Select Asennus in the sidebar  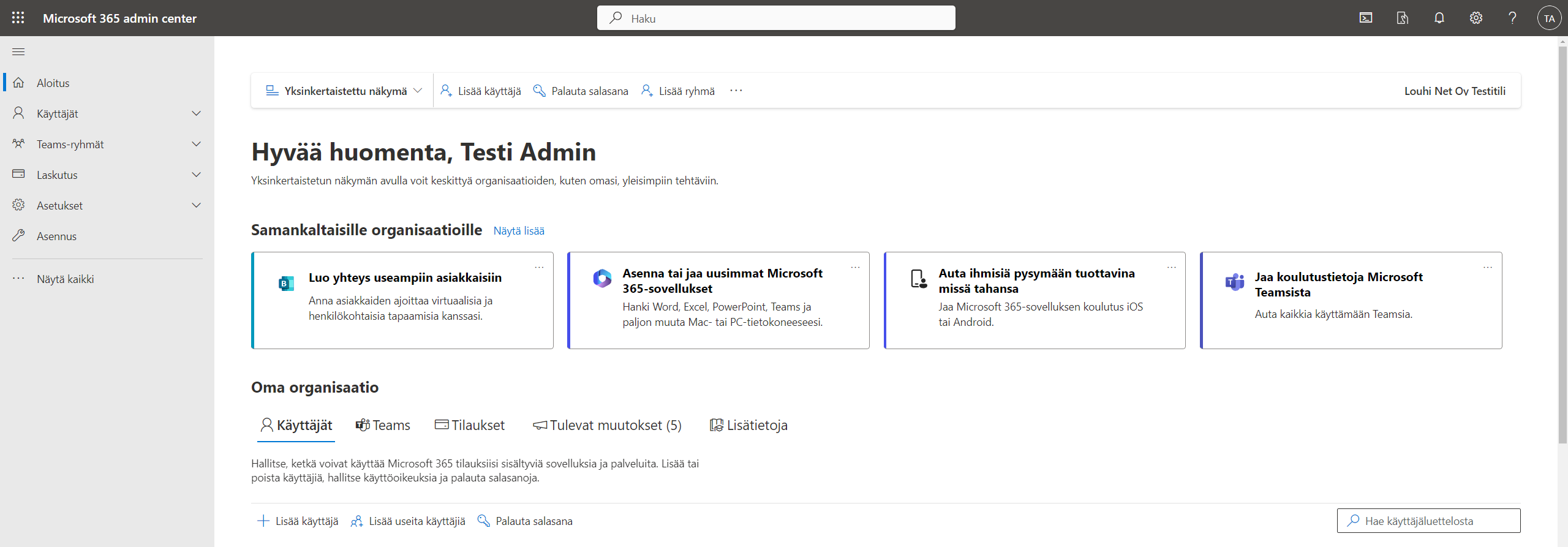coord(107,236)
